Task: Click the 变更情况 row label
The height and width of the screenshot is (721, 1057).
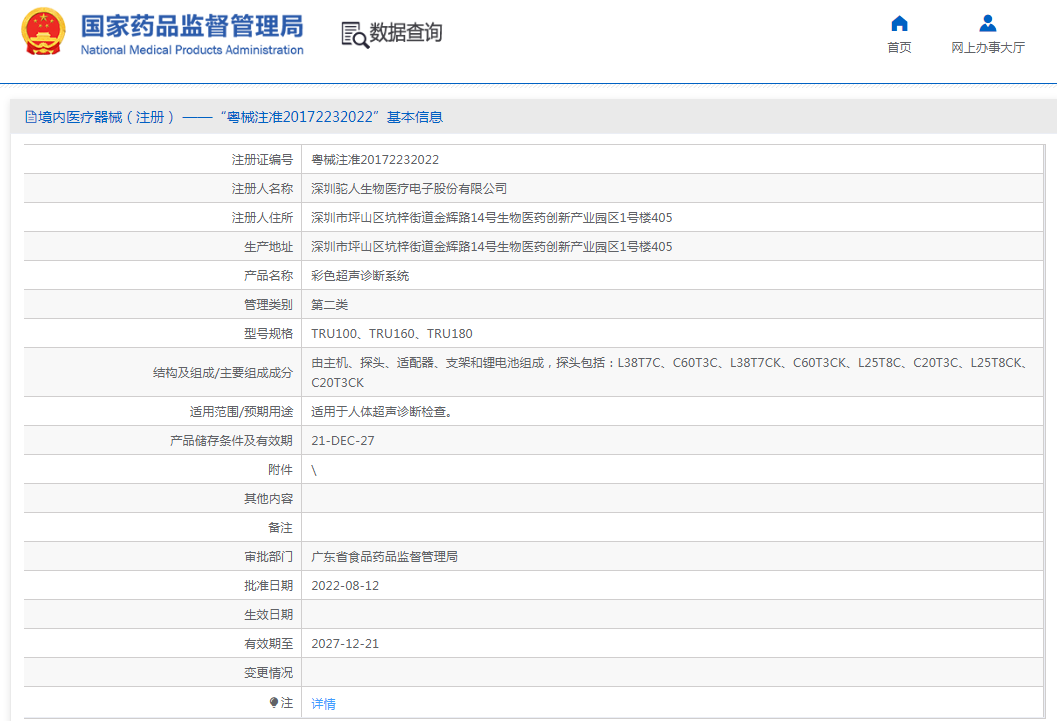Action: (268, 672)
